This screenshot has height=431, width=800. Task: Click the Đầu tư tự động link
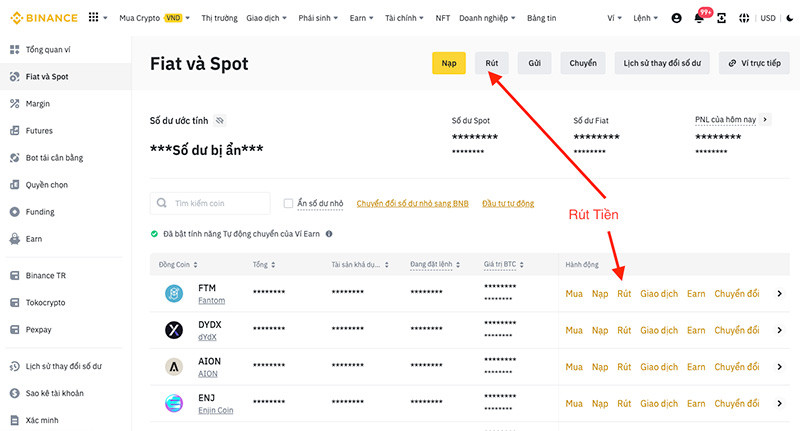pos(508,203)
